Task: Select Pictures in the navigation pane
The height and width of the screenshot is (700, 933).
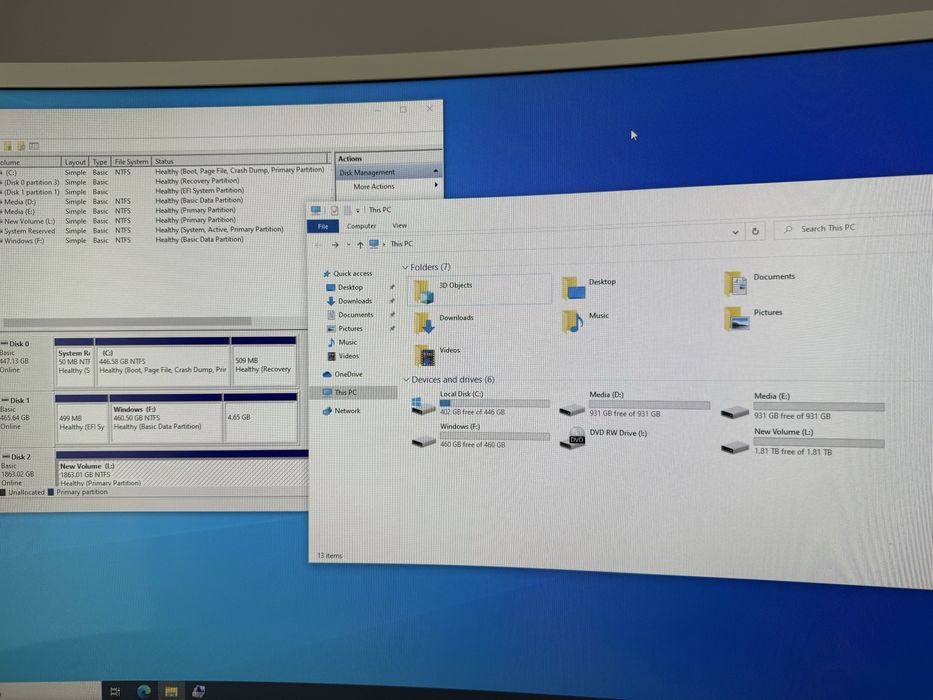Action: 345,328
